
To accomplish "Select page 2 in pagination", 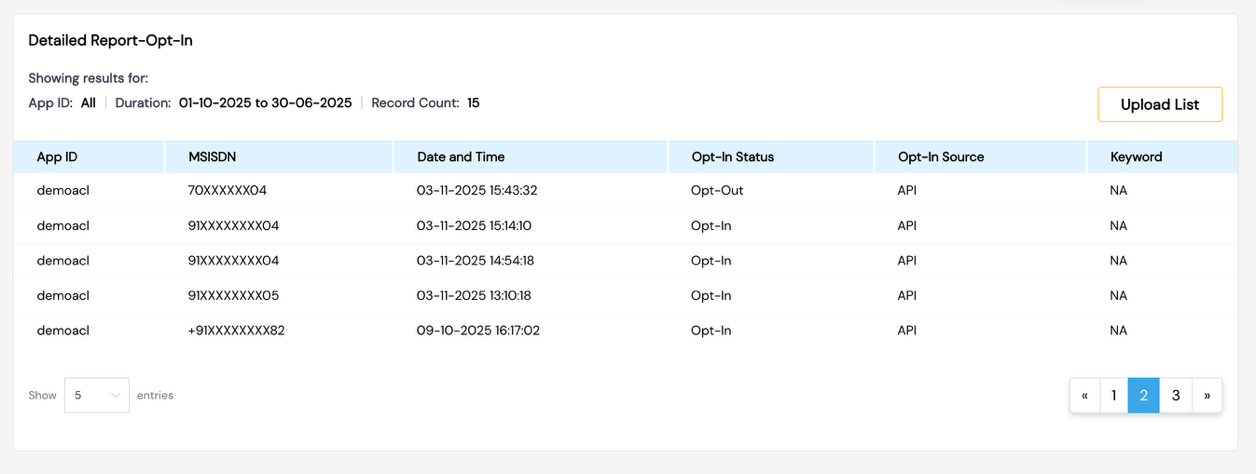I will (1144, 395).
